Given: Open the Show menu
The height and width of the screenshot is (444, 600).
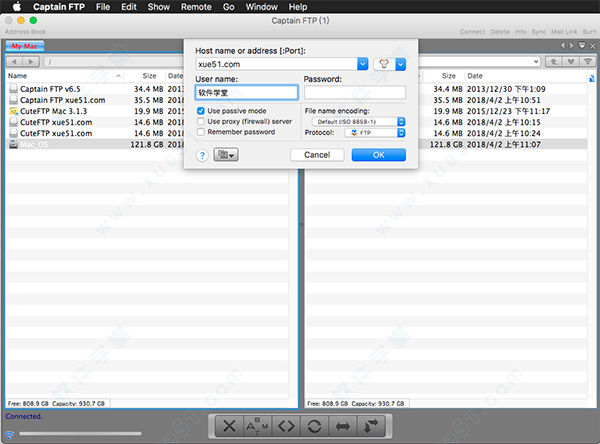Looking at the screenshot, I should pos(159,7).
